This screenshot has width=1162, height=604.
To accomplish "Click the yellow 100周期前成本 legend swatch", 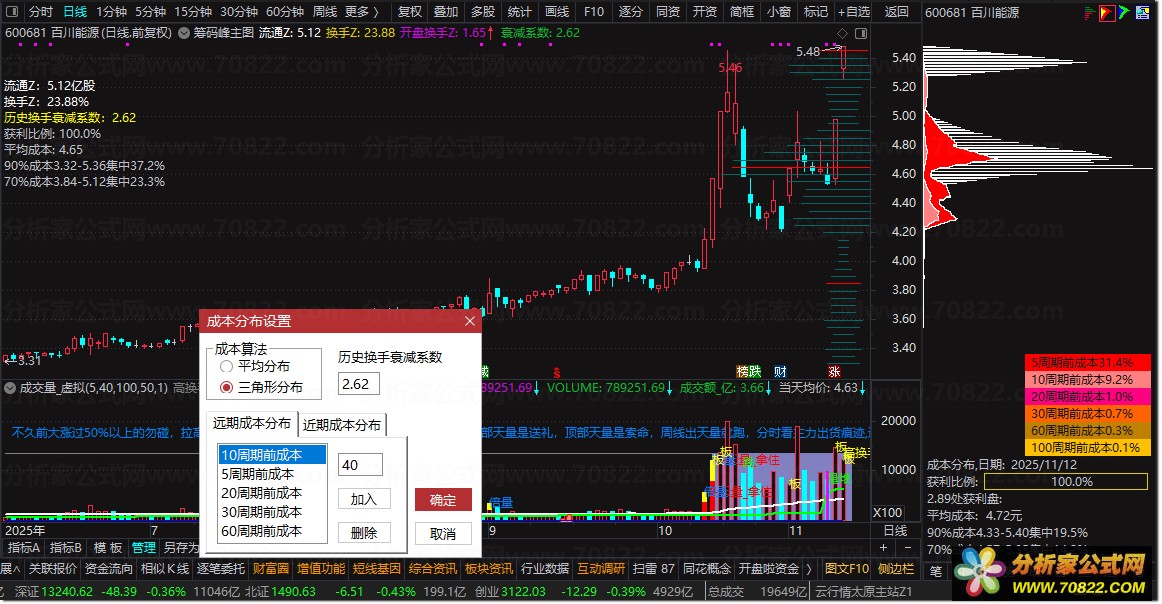I will pyautogui.click(x=1087, y=448).
